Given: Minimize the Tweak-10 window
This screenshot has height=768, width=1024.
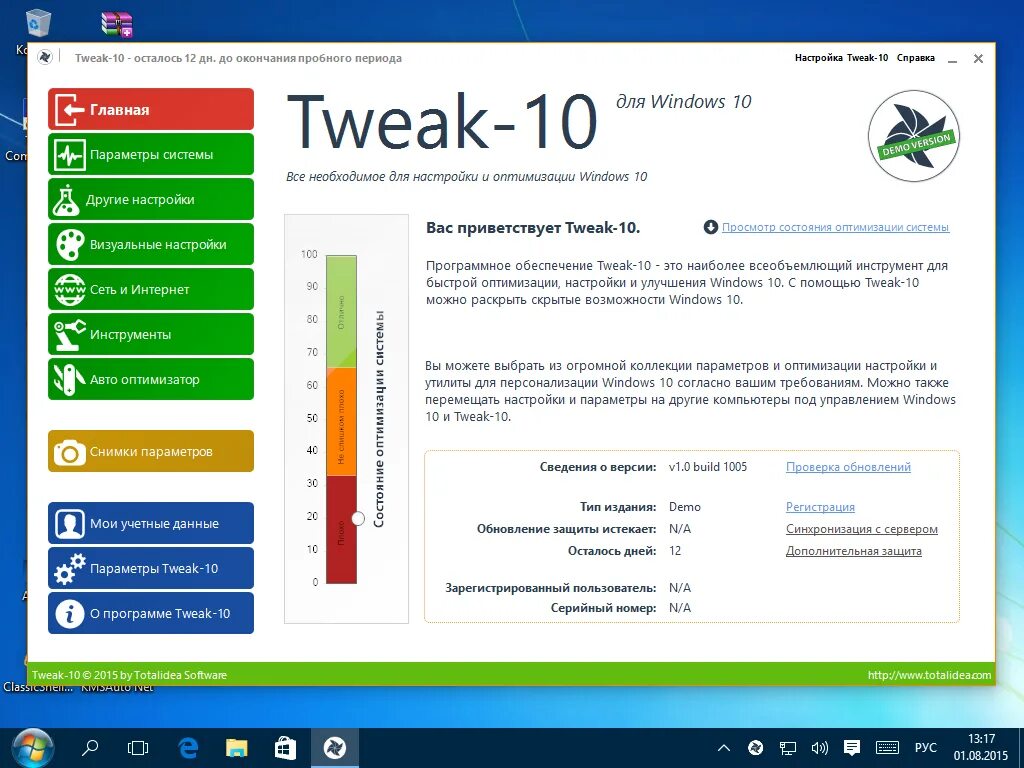Looking at the screenshot, I should pyautogui.click(x=953, y=58).
